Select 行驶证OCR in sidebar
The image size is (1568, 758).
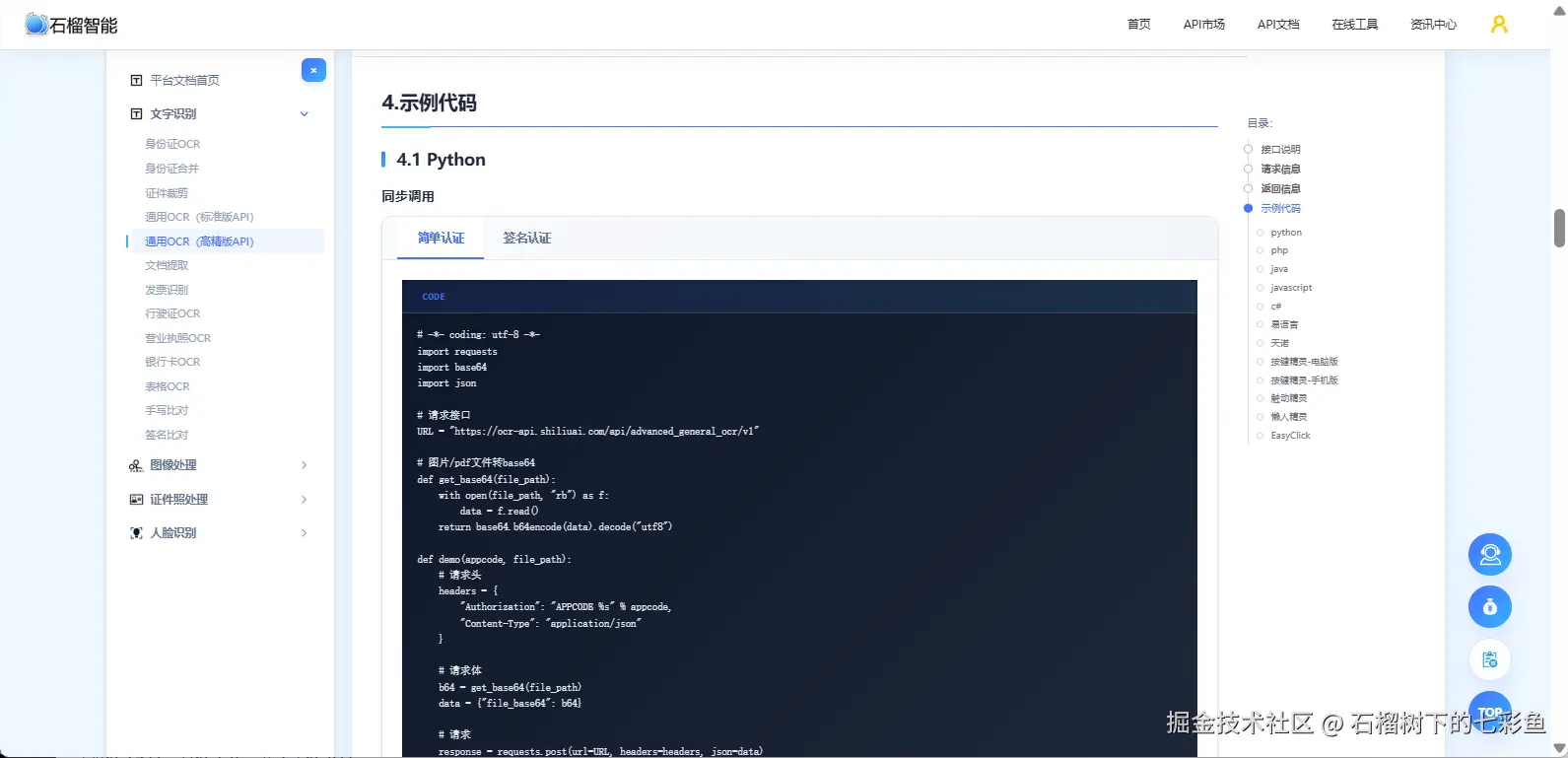tap(172, 313)
